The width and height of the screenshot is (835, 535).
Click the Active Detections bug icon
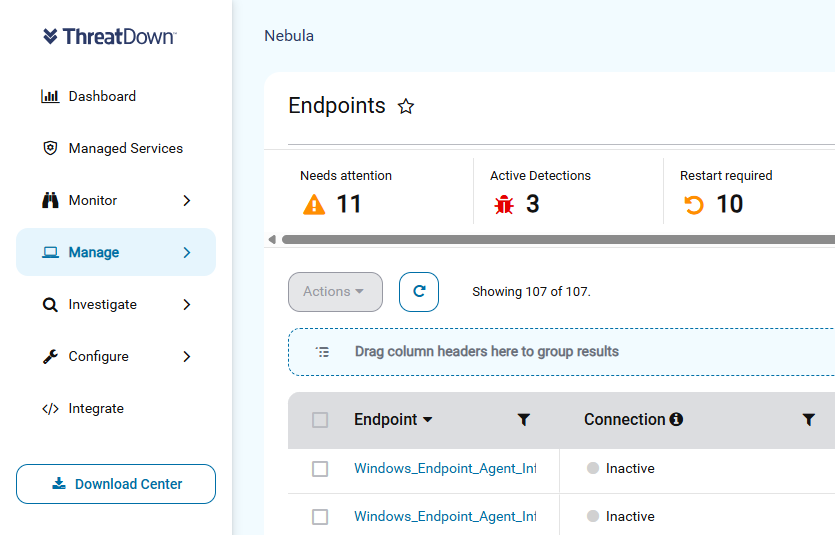tap(504, 204)
